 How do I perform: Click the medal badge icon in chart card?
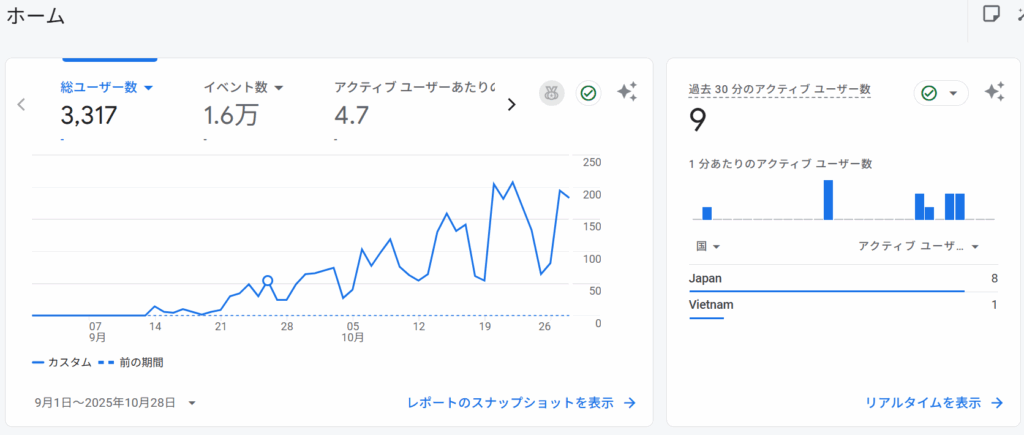pos(550,93)
